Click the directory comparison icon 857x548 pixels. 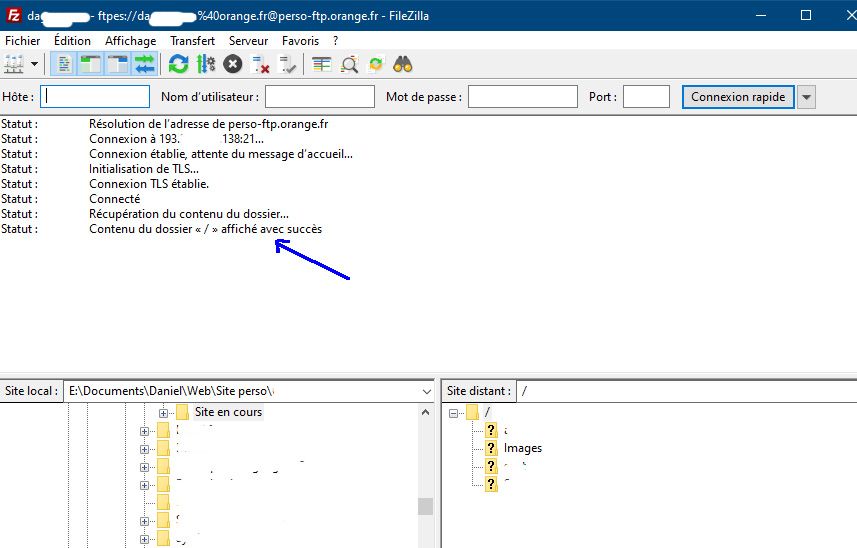[x=349, y=64]
